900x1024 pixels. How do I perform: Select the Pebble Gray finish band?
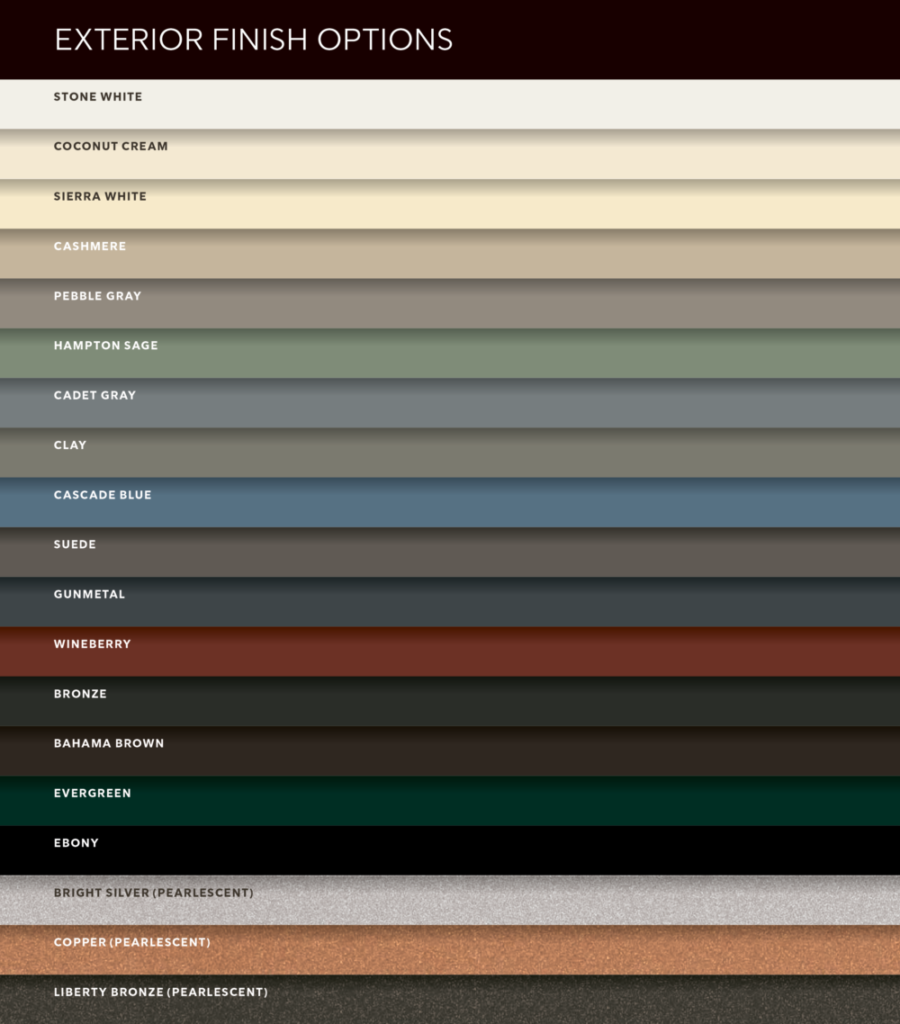pyautogui.click(x=450, y=304)
